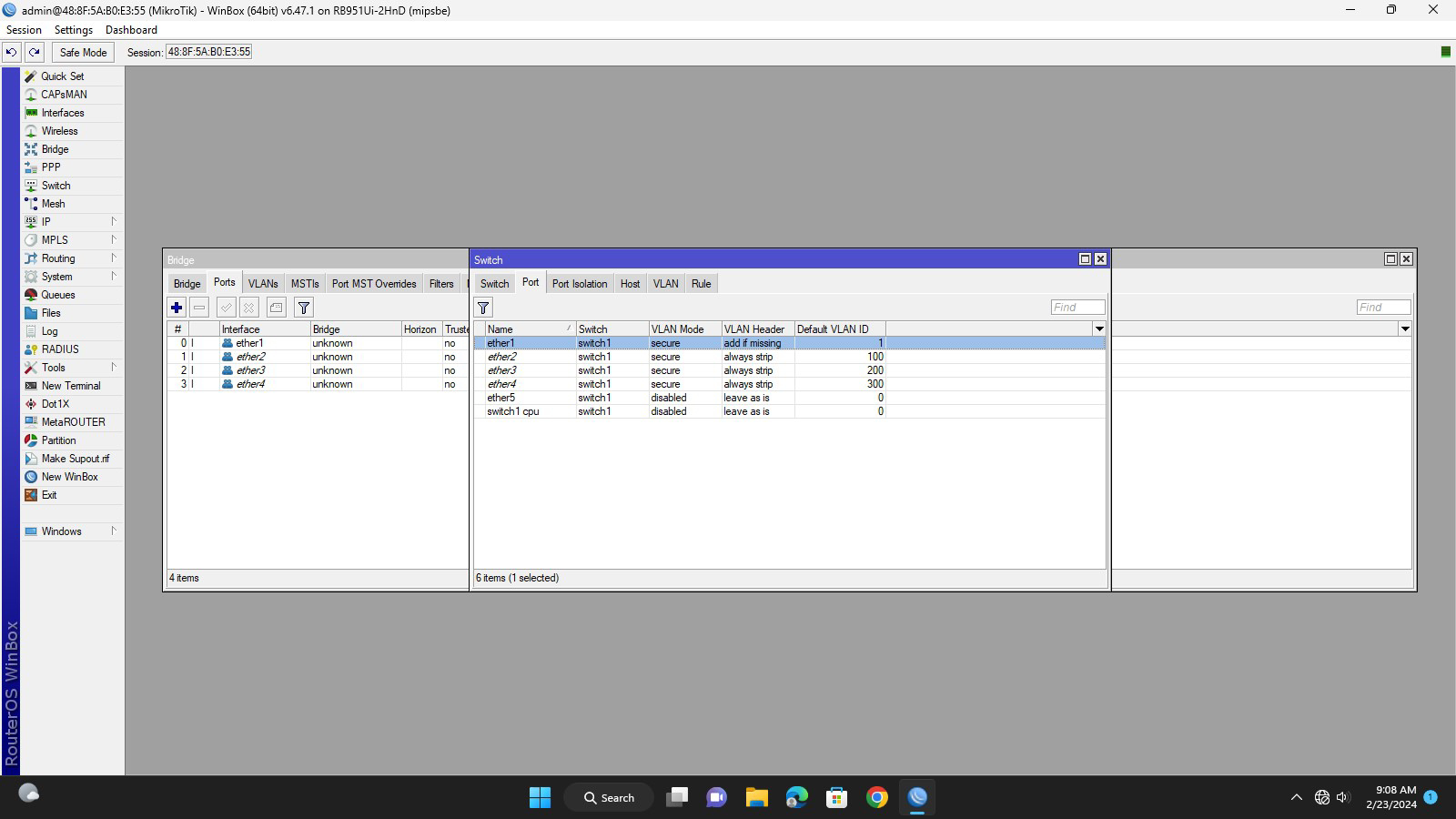
Task: Switch to the VLAN tab in Switch window
Action: [x=665, y=284]
